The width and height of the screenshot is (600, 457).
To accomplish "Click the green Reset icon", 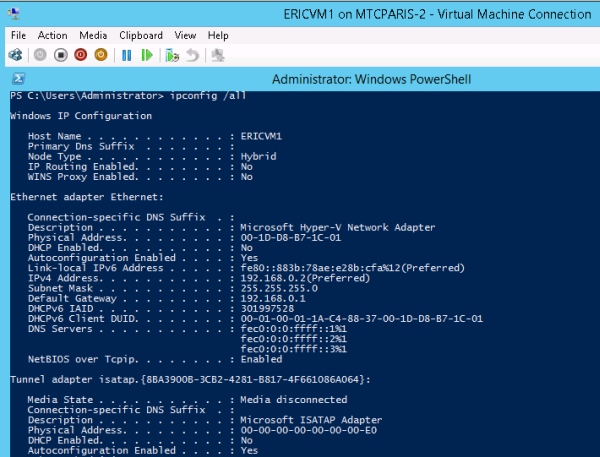I will 147,55.
